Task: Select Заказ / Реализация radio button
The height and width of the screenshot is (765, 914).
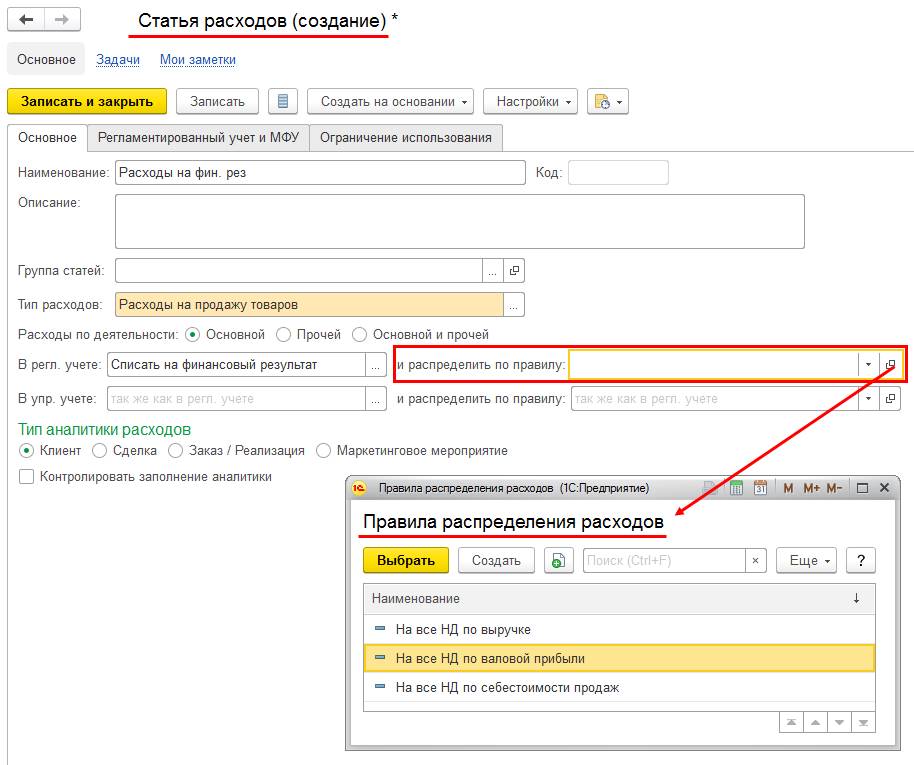Action: pyautogui.click(x=175, y=451)
